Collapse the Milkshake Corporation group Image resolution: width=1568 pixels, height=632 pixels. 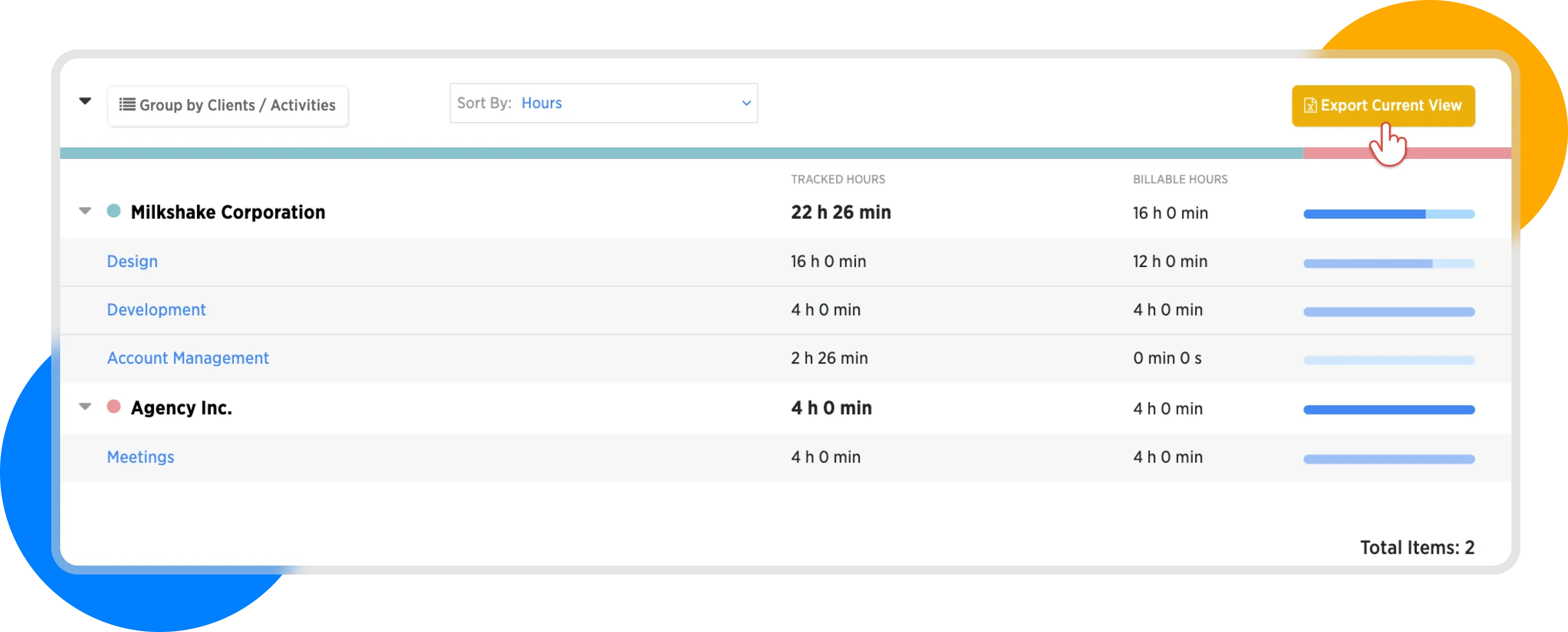[x=85, y=211]
